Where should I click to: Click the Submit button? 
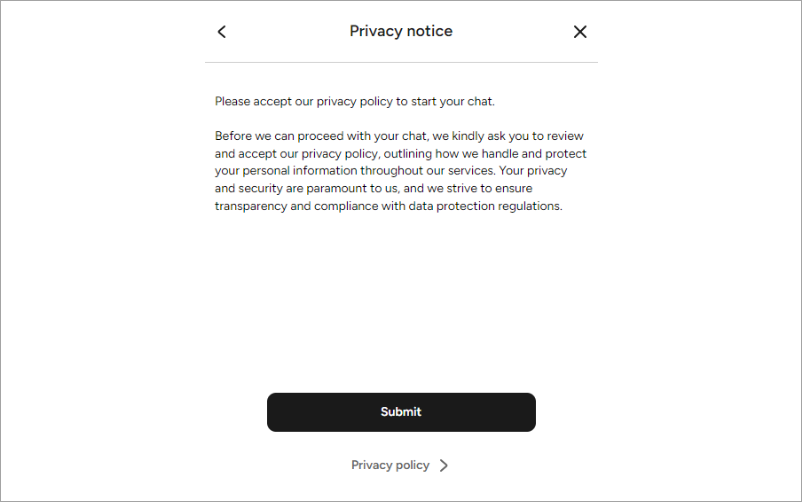pos(401,412)
